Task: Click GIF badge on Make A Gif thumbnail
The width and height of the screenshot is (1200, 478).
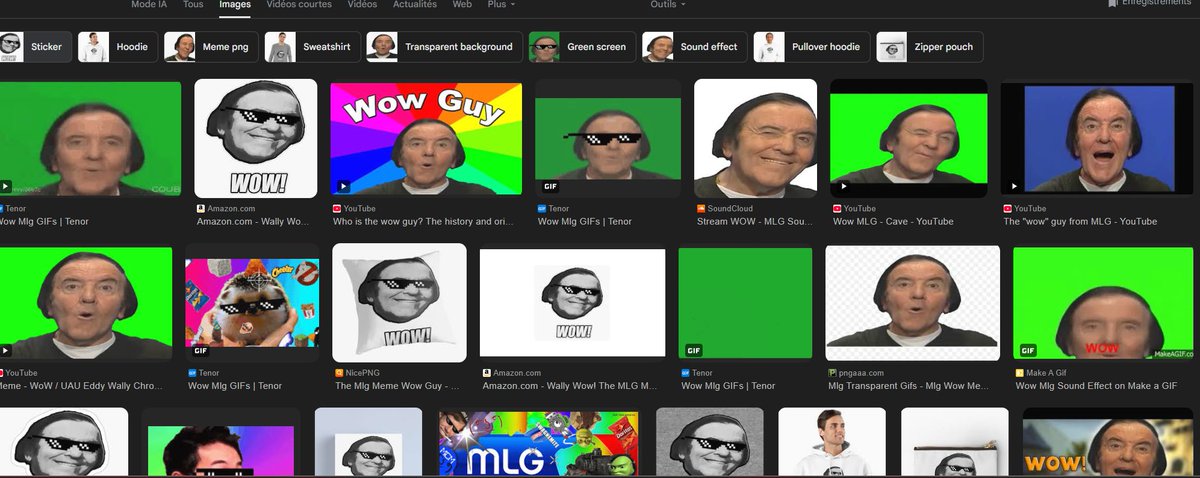Action: (x=1027, y=351)
